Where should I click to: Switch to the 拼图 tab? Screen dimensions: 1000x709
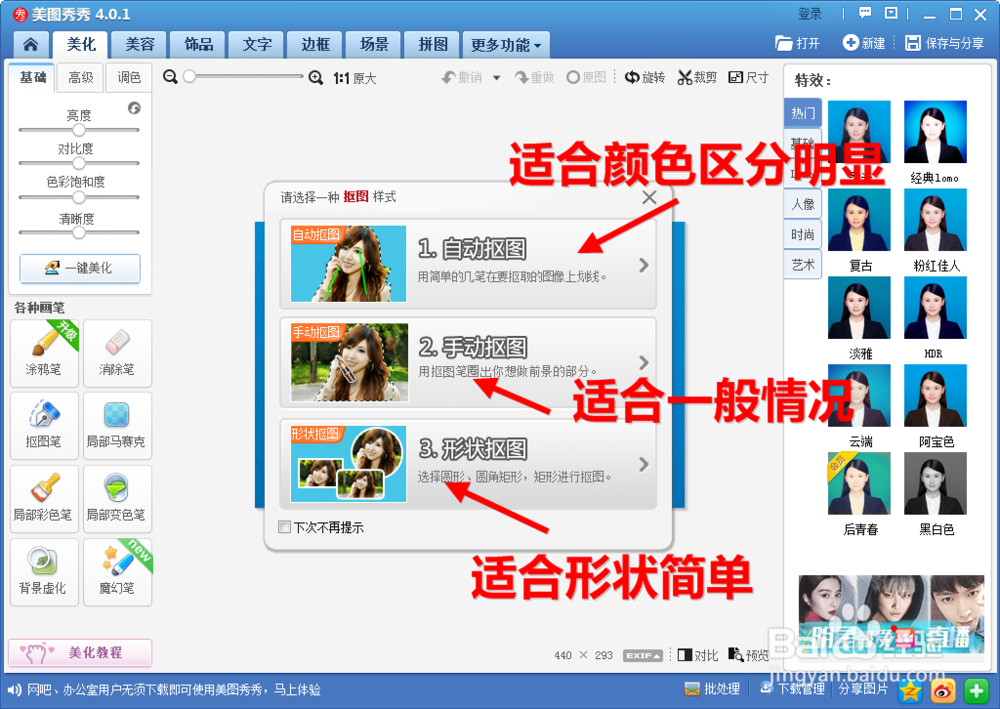433,45
